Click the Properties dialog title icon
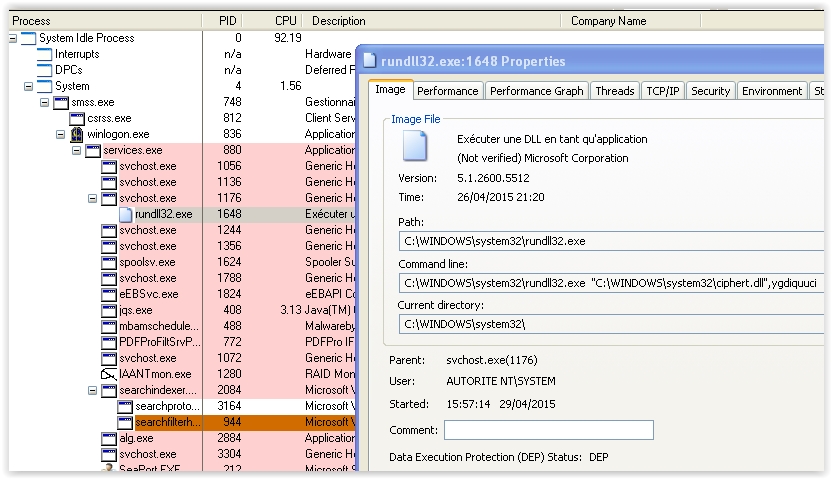This screenshot has width=832, height=479. coord(369,61)
